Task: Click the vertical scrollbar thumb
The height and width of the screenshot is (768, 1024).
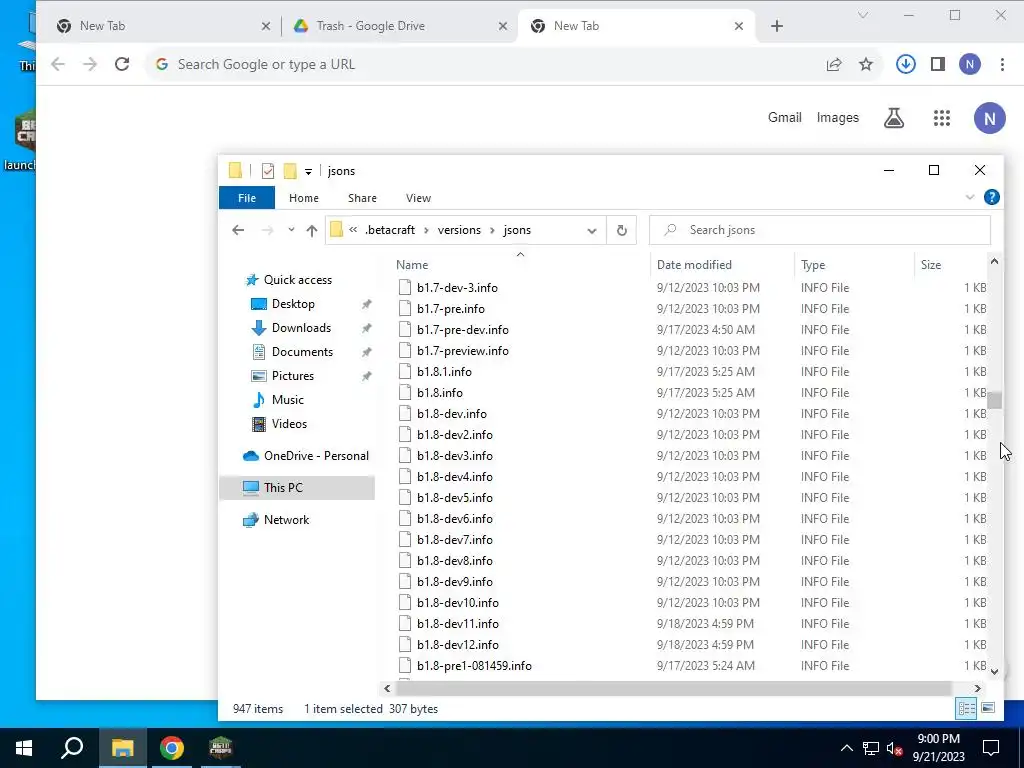Action: pyautogui.click(x=994, y=400)
